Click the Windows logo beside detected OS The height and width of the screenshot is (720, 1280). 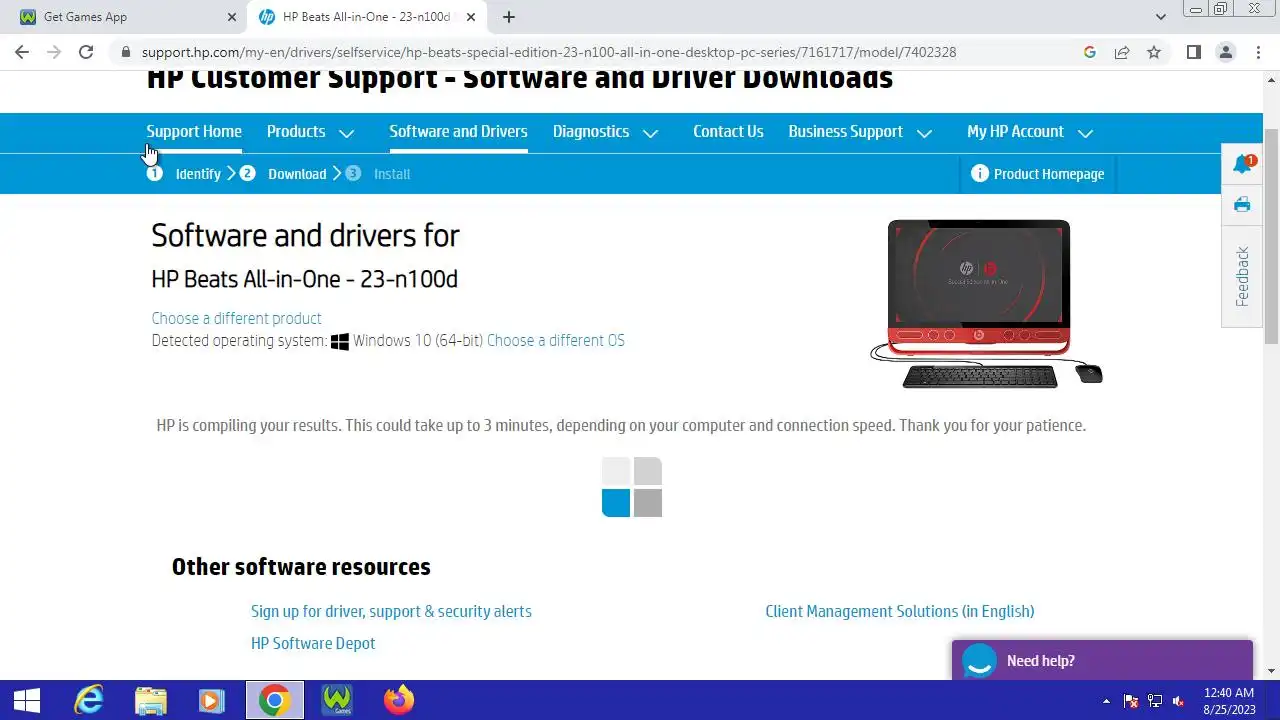(340, 341)
